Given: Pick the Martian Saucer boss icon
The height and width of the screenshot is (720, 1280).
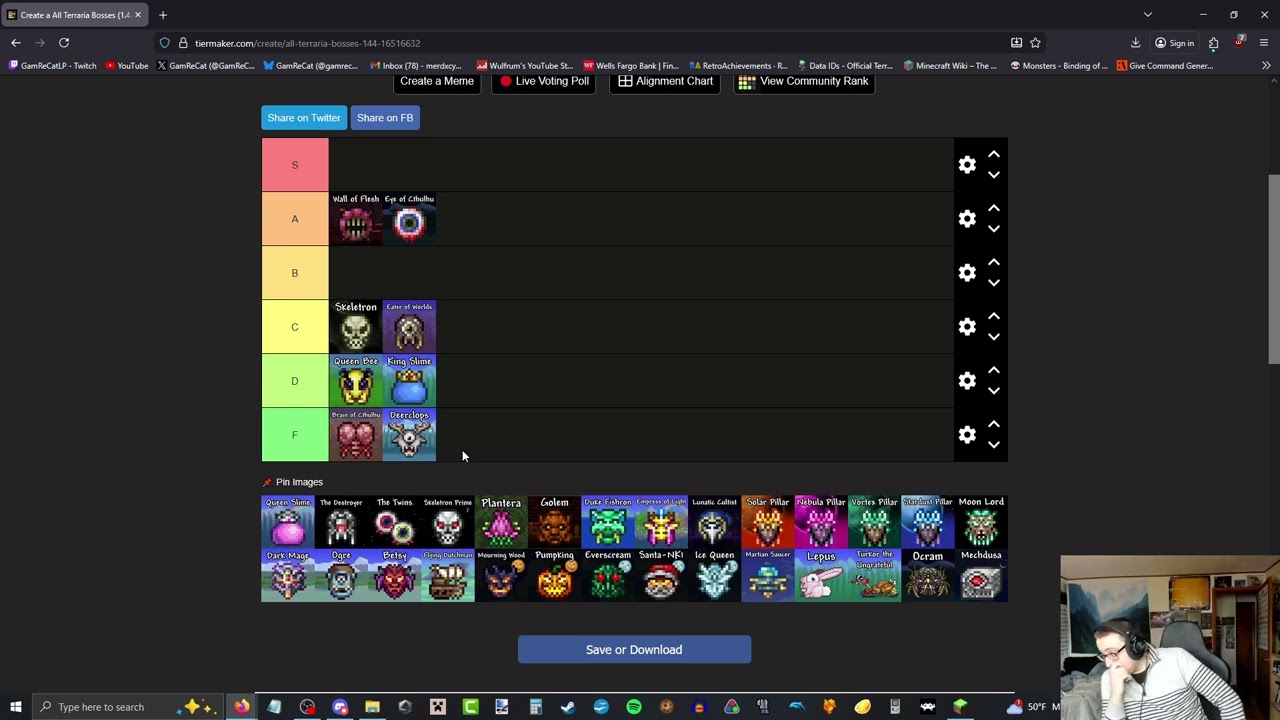Looking at the screenshot, I should [768, 575].
